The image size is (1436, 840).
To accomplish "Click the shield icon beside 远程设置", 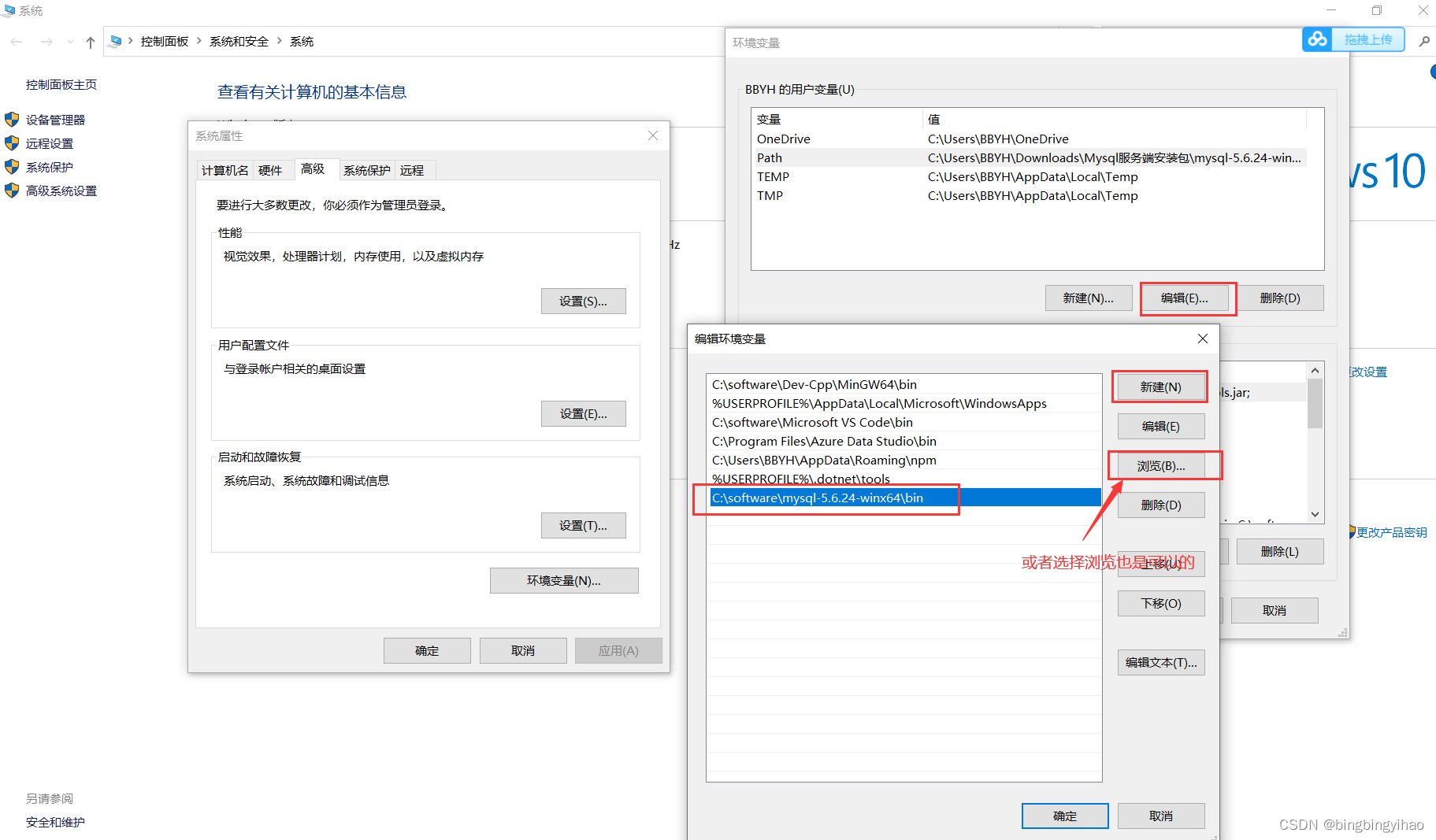I will pos(12,143).
